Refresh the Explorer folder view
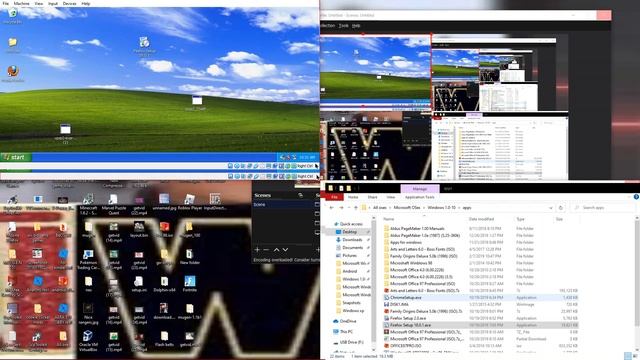 click(x=561, y=208)
